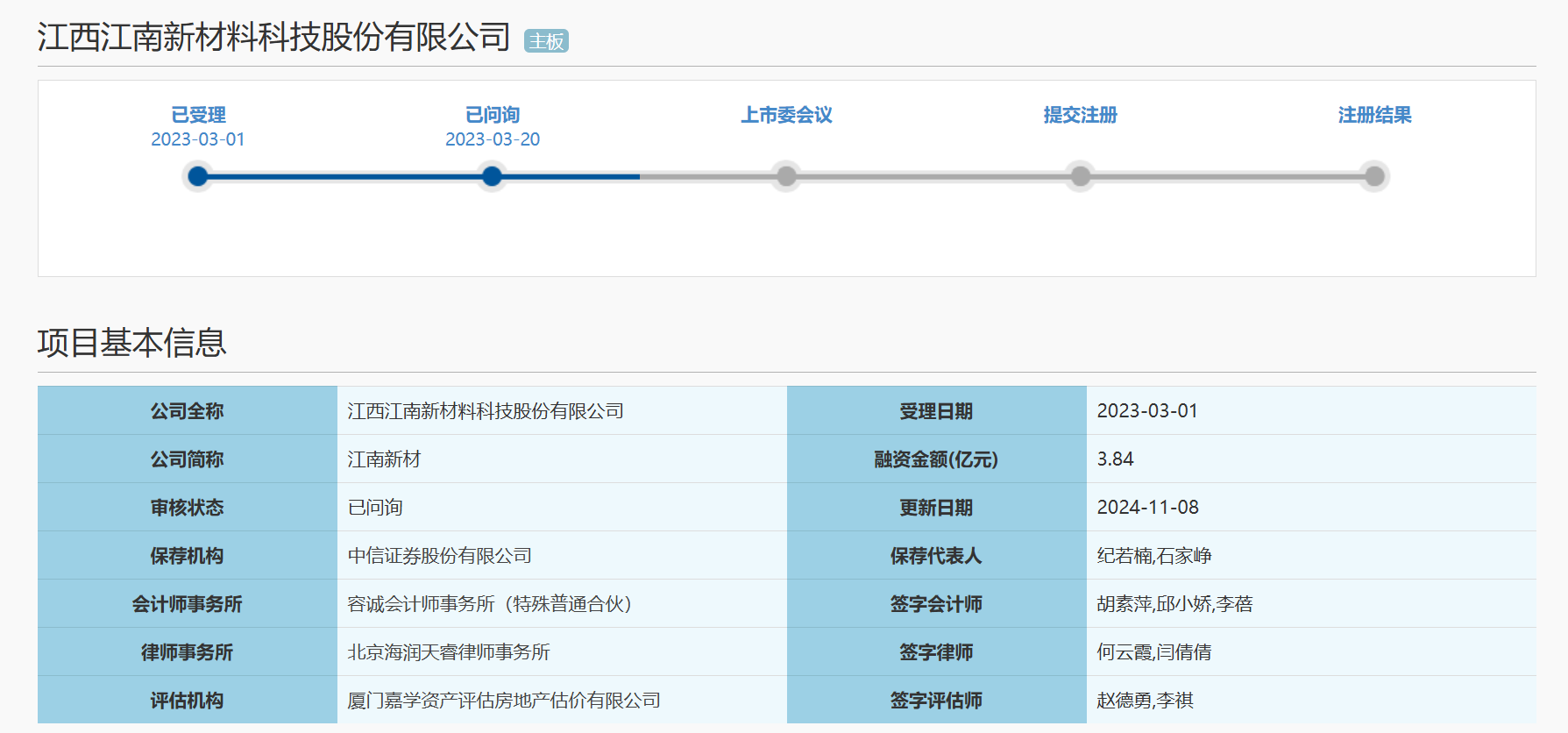This screenshot has height=733, width=1568.
Task: Click the 上市委会议 gray timeline dot
Action: pyautogui.click(x=786, y=176)
